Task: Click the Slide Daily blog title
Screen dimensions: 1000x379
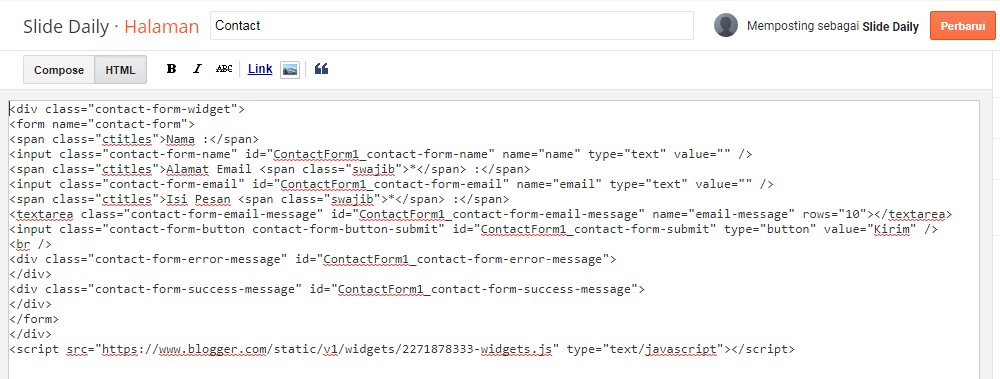Action: [x=66, y=26]
